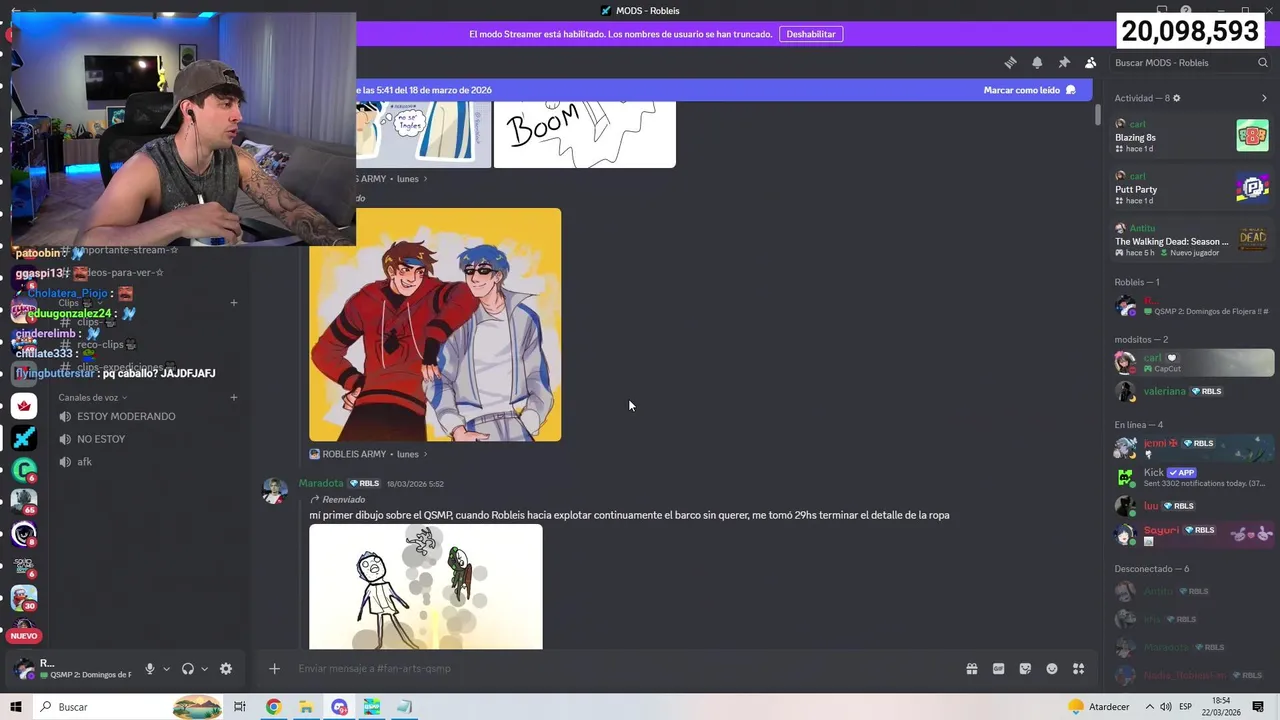Open the GIF picker
This screenshot has height=720, width=1280.
coord(998,669)
